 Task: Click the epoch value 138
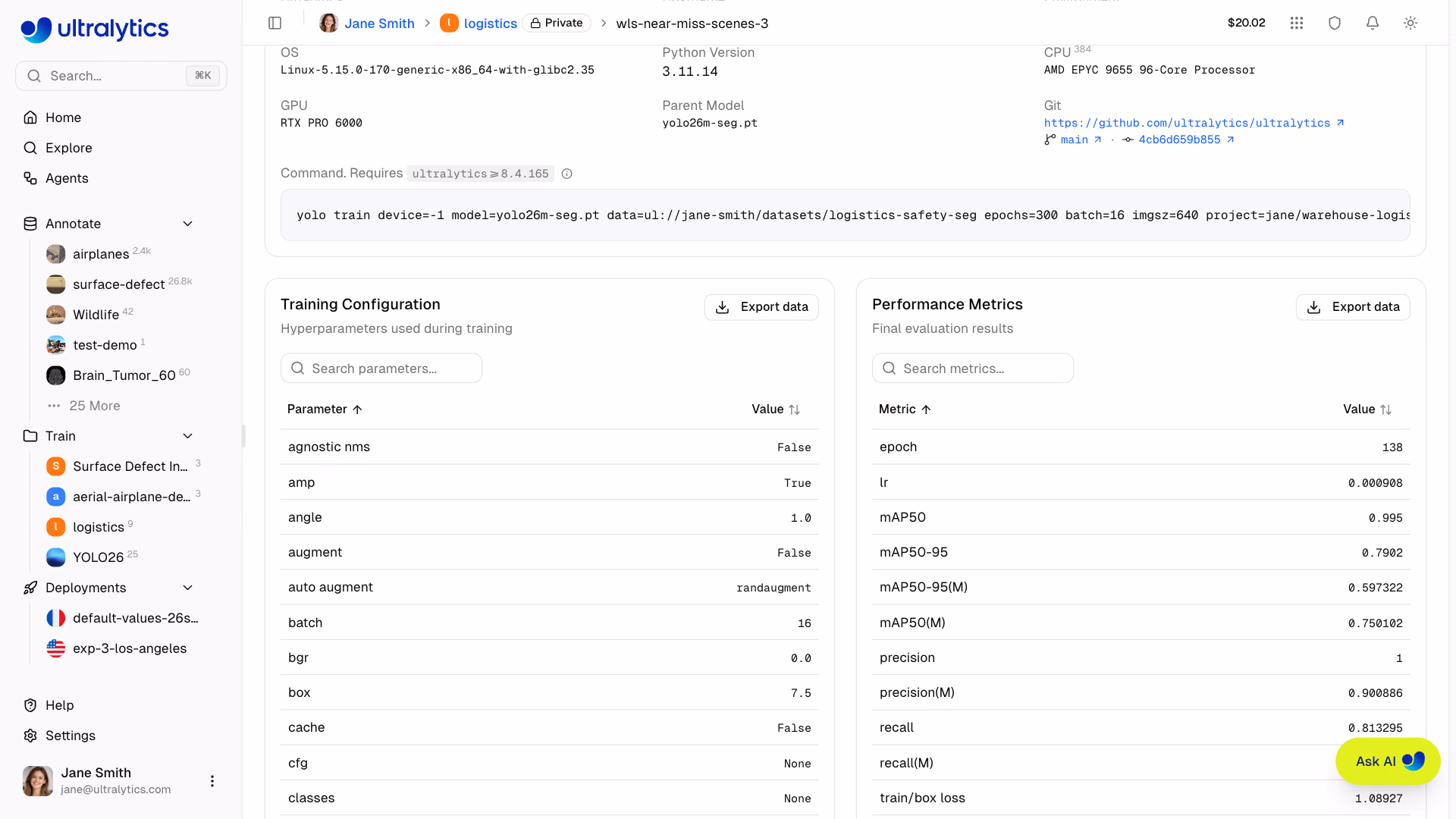[x=1392, y=447]
